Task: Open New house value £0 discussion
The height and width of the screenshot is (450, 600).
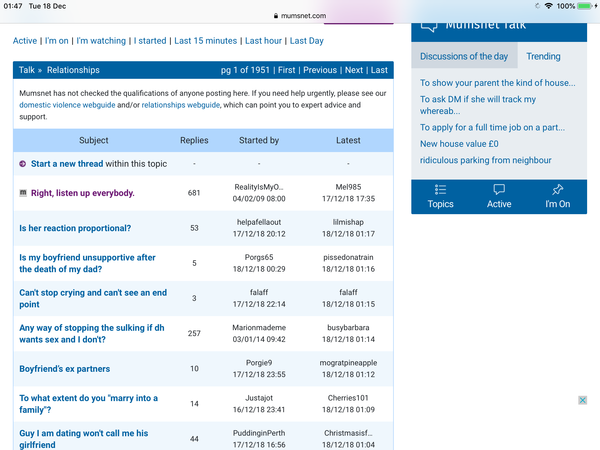Action: [x=459, y=144]
